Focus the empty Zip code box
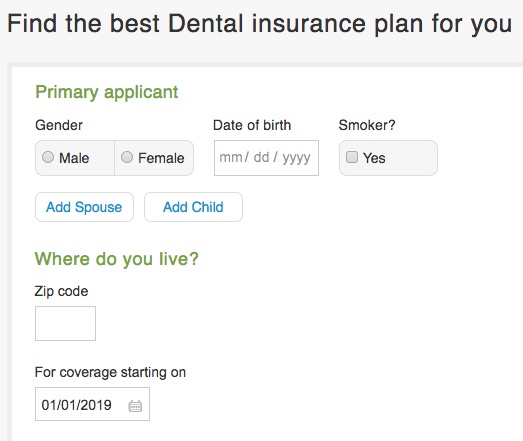Image resolution: width=523 pixels, height=441 pixels. coord(65,323)
